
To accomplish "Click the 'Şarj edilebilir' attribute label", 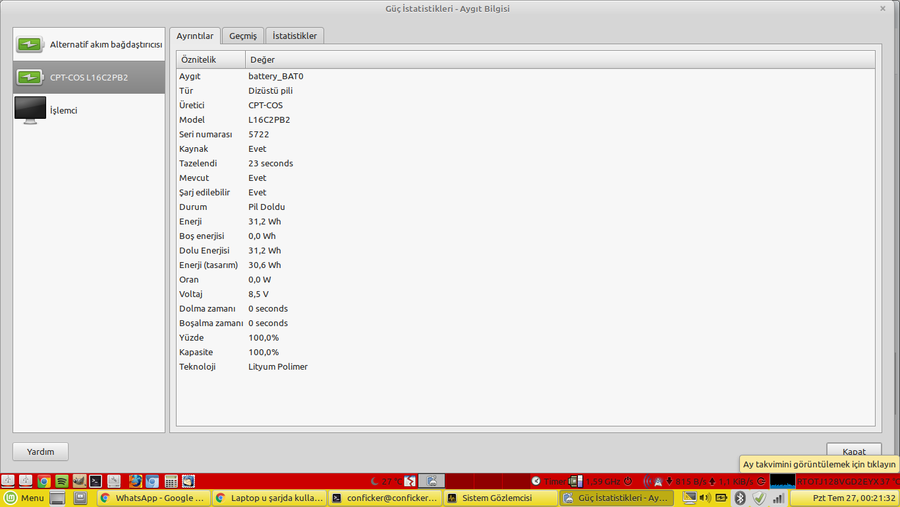I will coord(204,192).
